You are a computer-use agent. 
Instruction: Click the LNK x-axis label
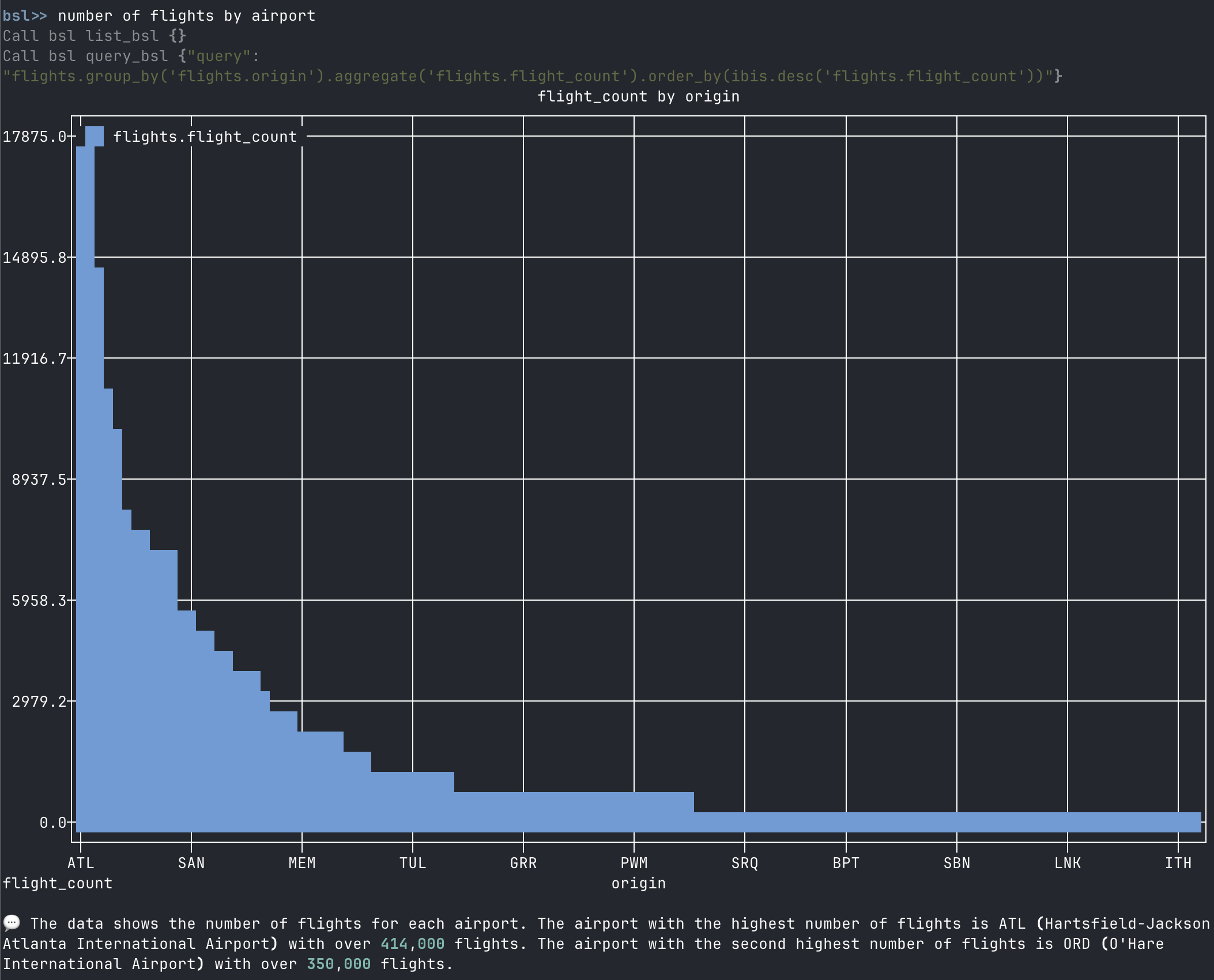point(1068,863)
